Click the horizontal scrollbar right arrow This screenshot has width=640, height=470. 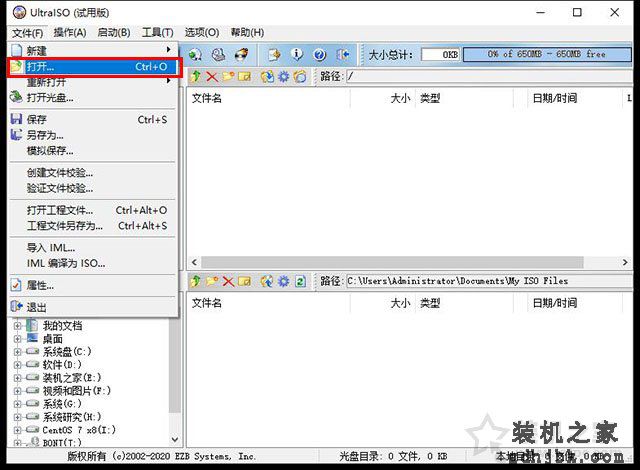coord(625,262)
